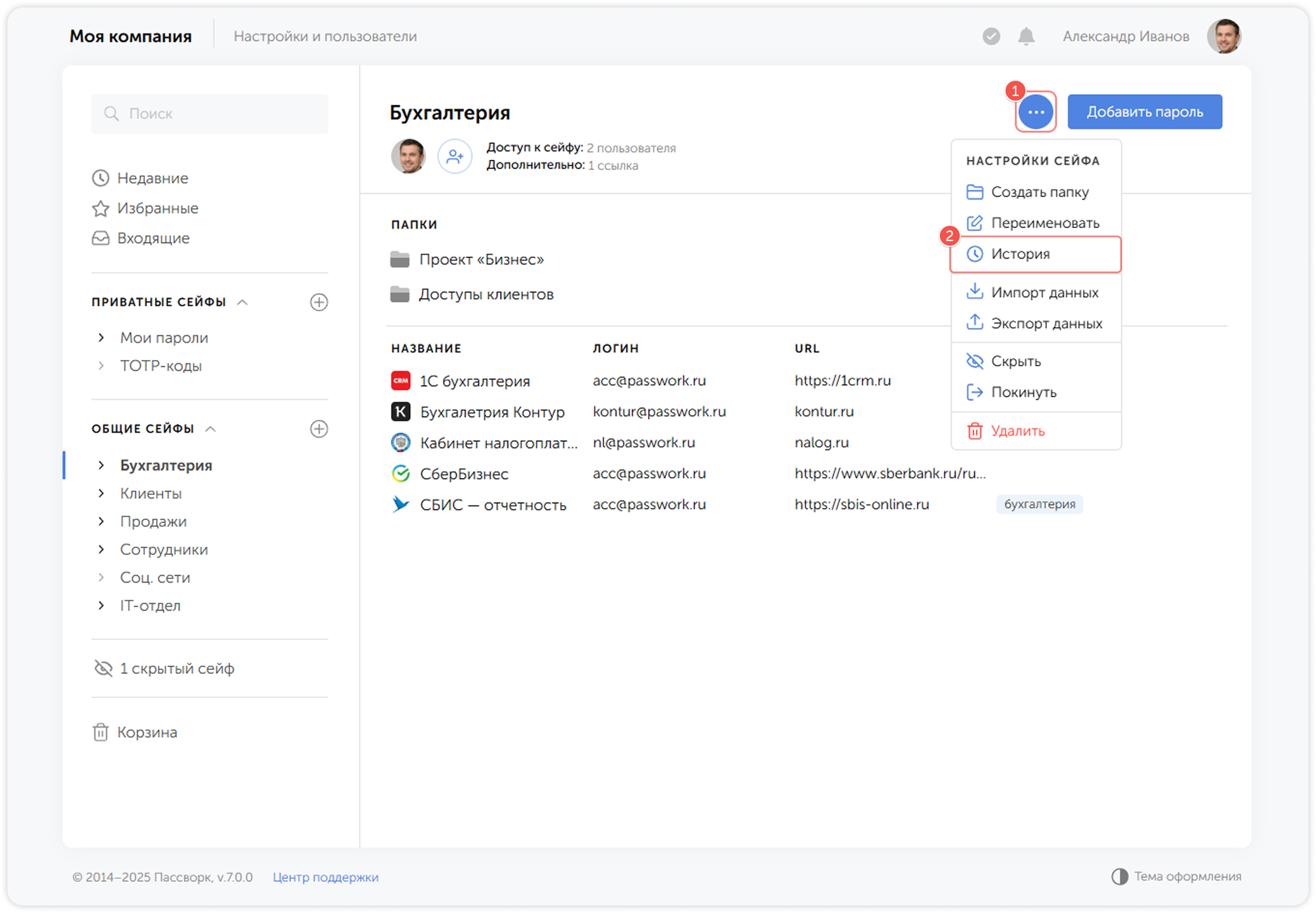Click the СберБизнес green logo icon
The height and width of the screenshot is (913, 1316).
pos(401,474)
